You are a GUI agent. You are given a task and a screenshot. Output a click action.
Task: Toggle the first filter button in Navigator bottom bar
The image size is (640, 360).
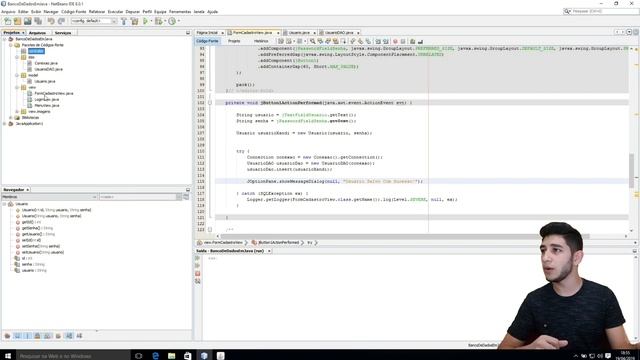(x=7, y=336)
